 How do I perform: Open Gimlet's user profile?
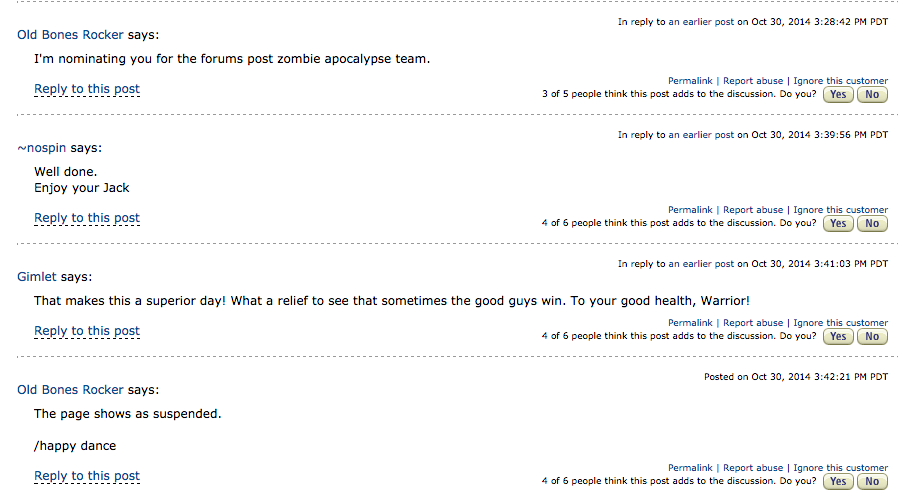(37, 277)
